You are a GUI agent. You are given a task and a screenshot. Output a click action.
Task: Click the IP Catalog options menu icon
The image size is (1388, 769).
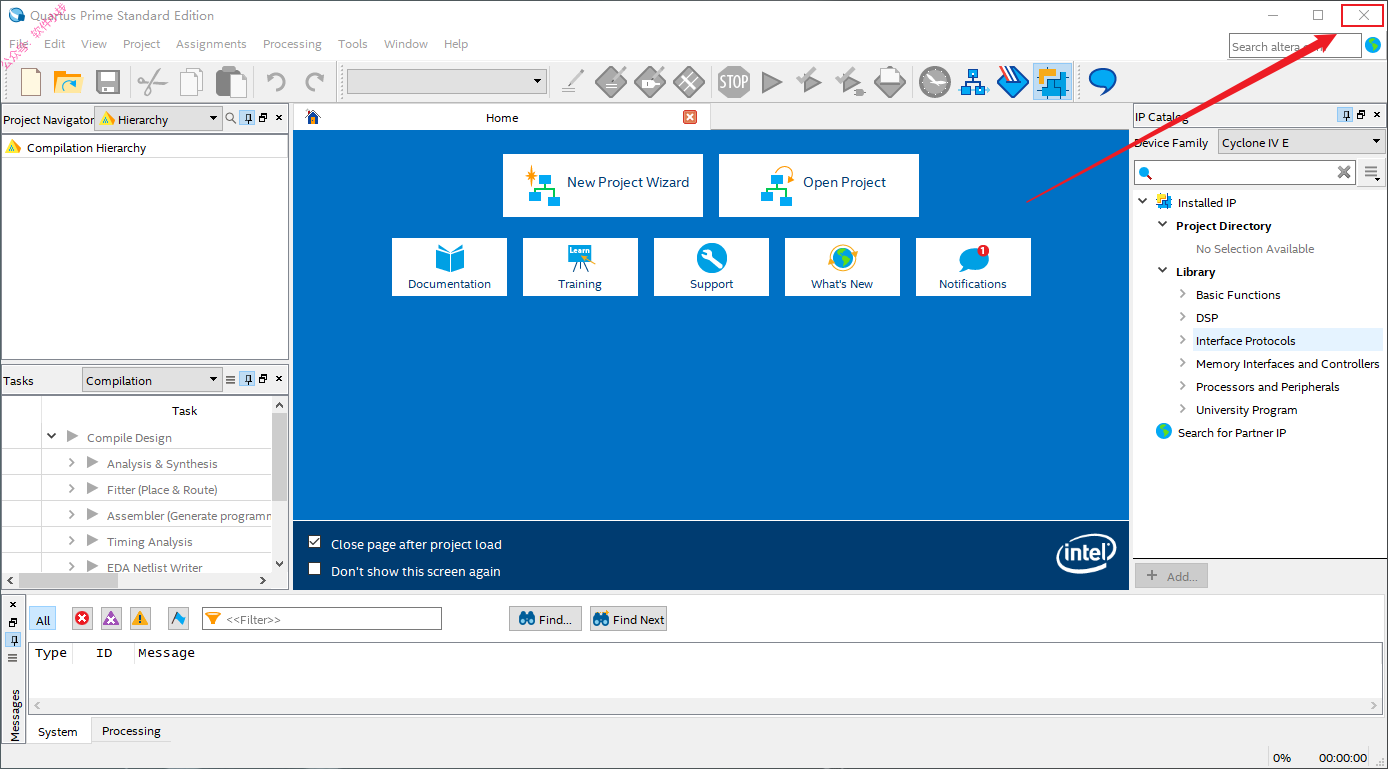click(1372, 173)
